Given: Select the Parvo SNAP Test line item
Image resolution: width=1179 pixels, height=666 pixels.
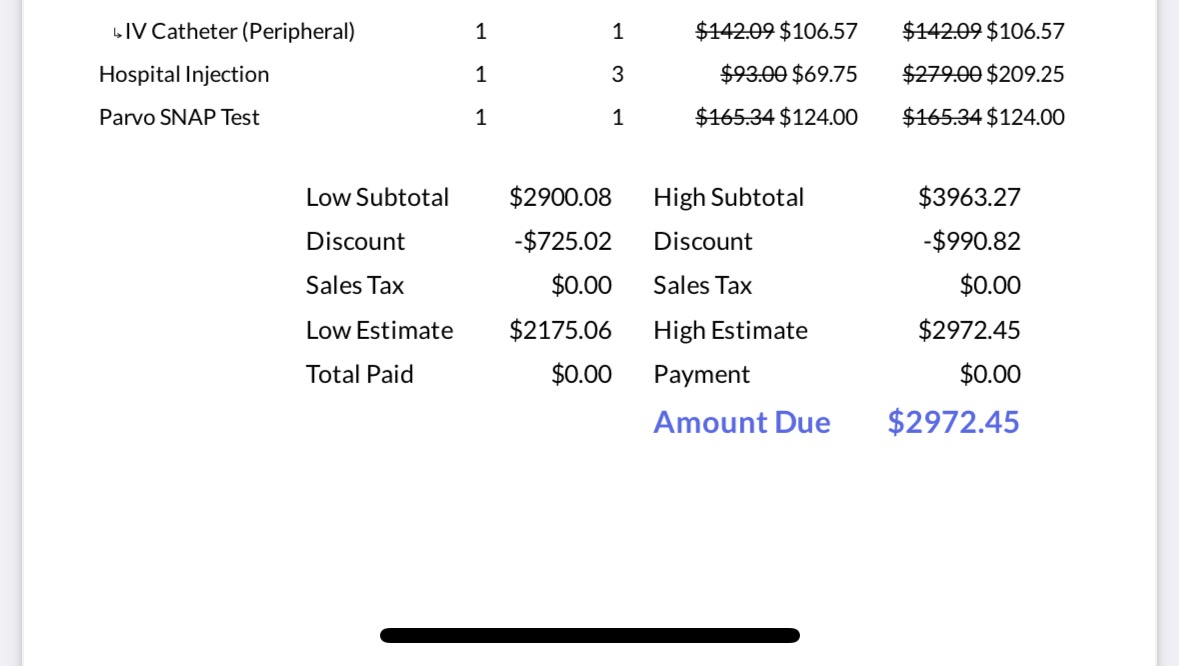Looking at the screenshot, I should pos(179,118).
